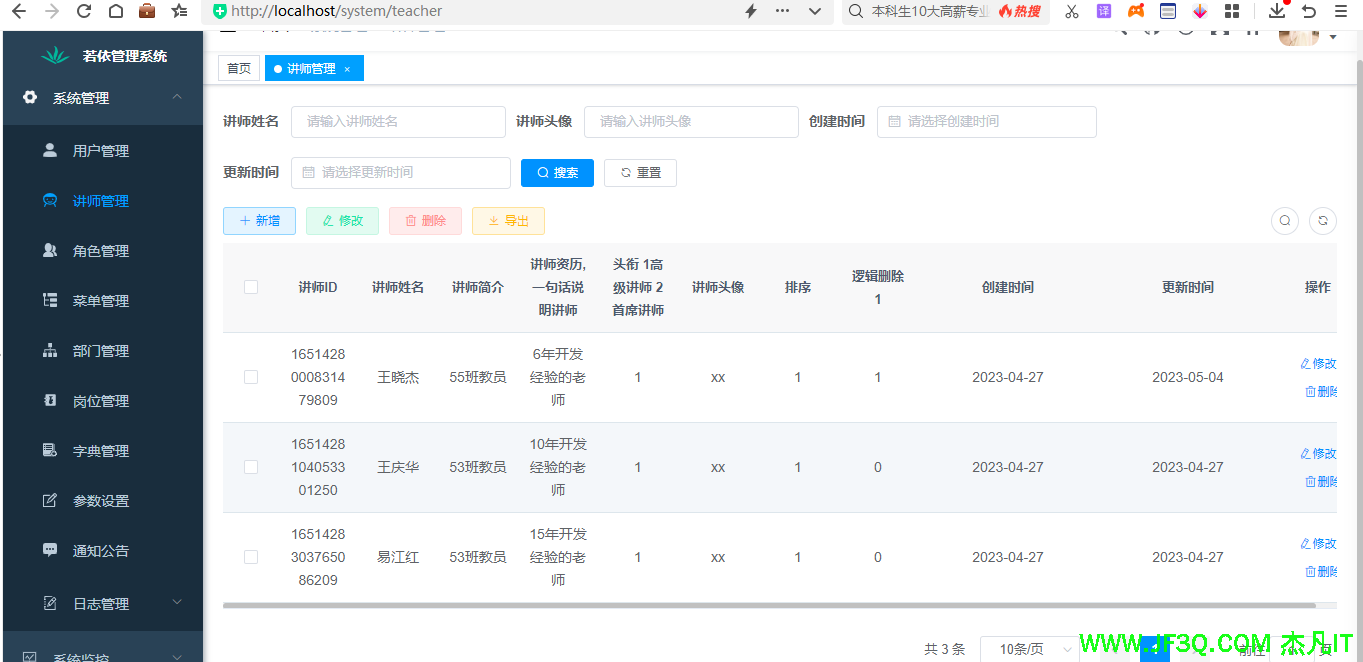Close the 讲师管理 tab with x icon

(x=347, y=69)
